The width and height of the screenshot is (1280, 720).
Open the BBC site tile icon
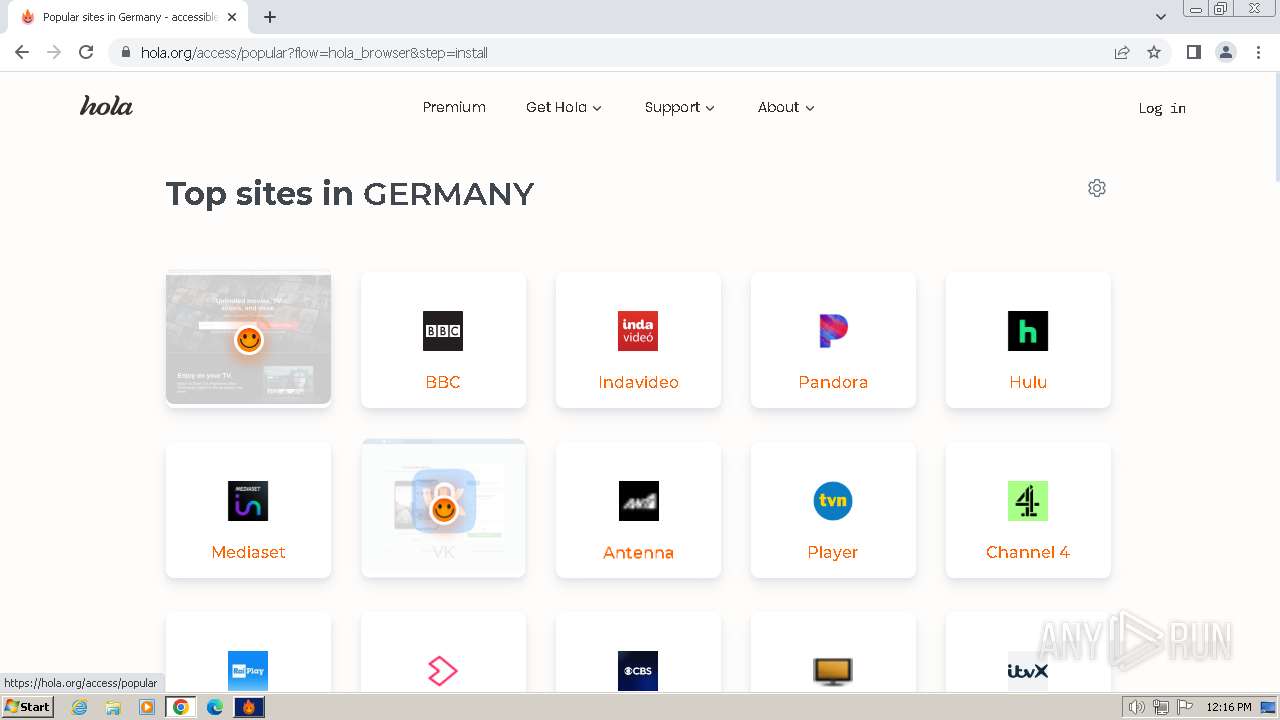[x=443, y=331]
